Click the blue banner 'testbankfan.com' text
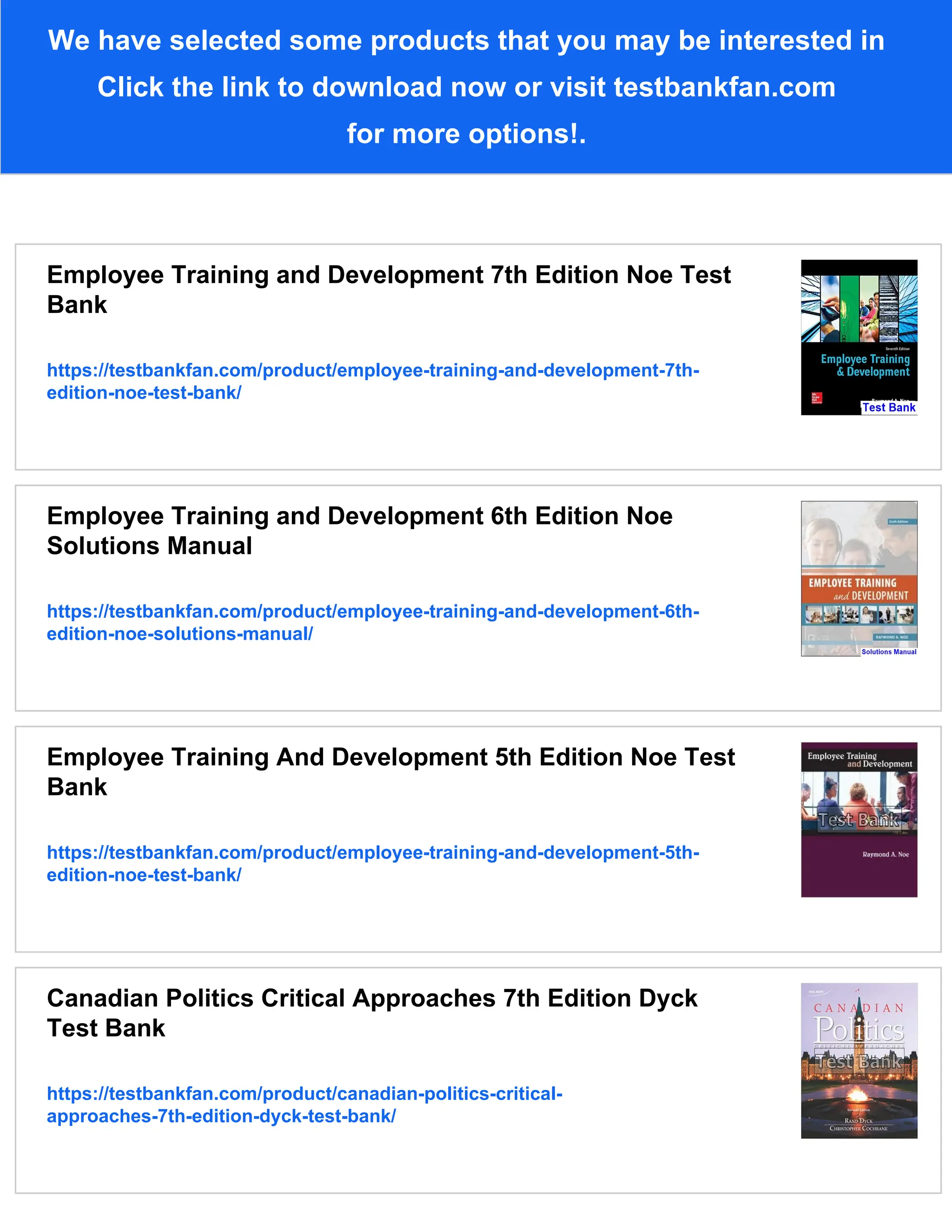The image size is (952, 1232). click(724, 87)
